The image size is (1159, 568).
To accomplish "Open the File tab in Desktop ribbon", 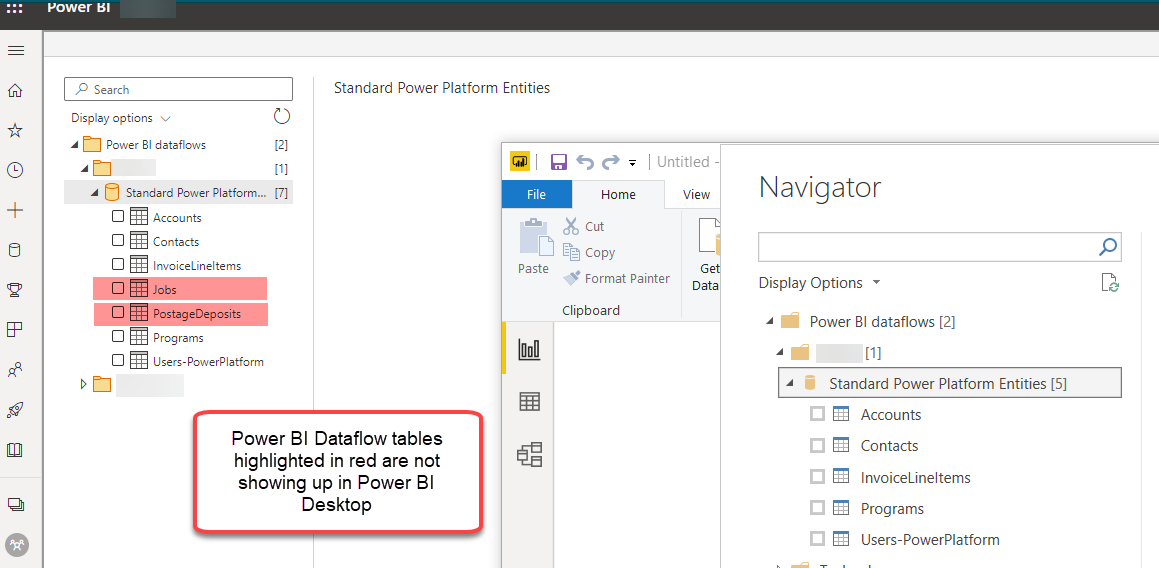I will [x=537, y=195].
